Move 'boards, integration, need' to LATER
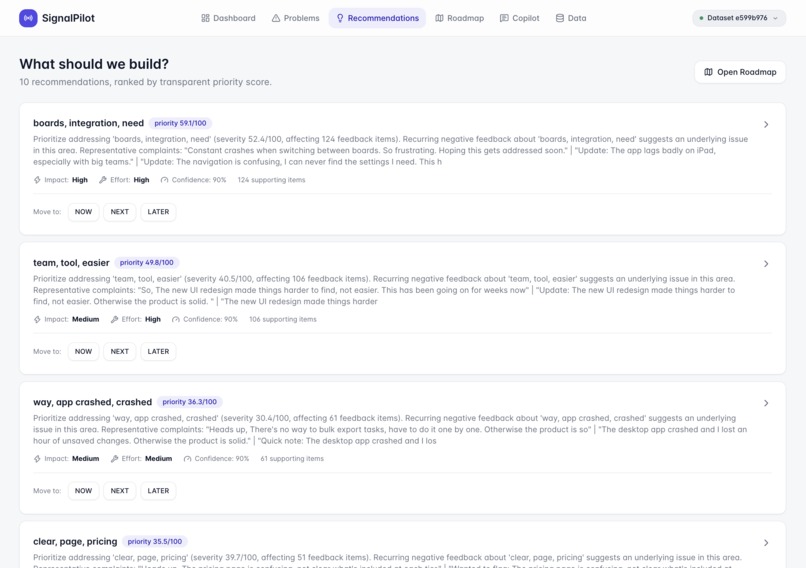 (158, 212)
